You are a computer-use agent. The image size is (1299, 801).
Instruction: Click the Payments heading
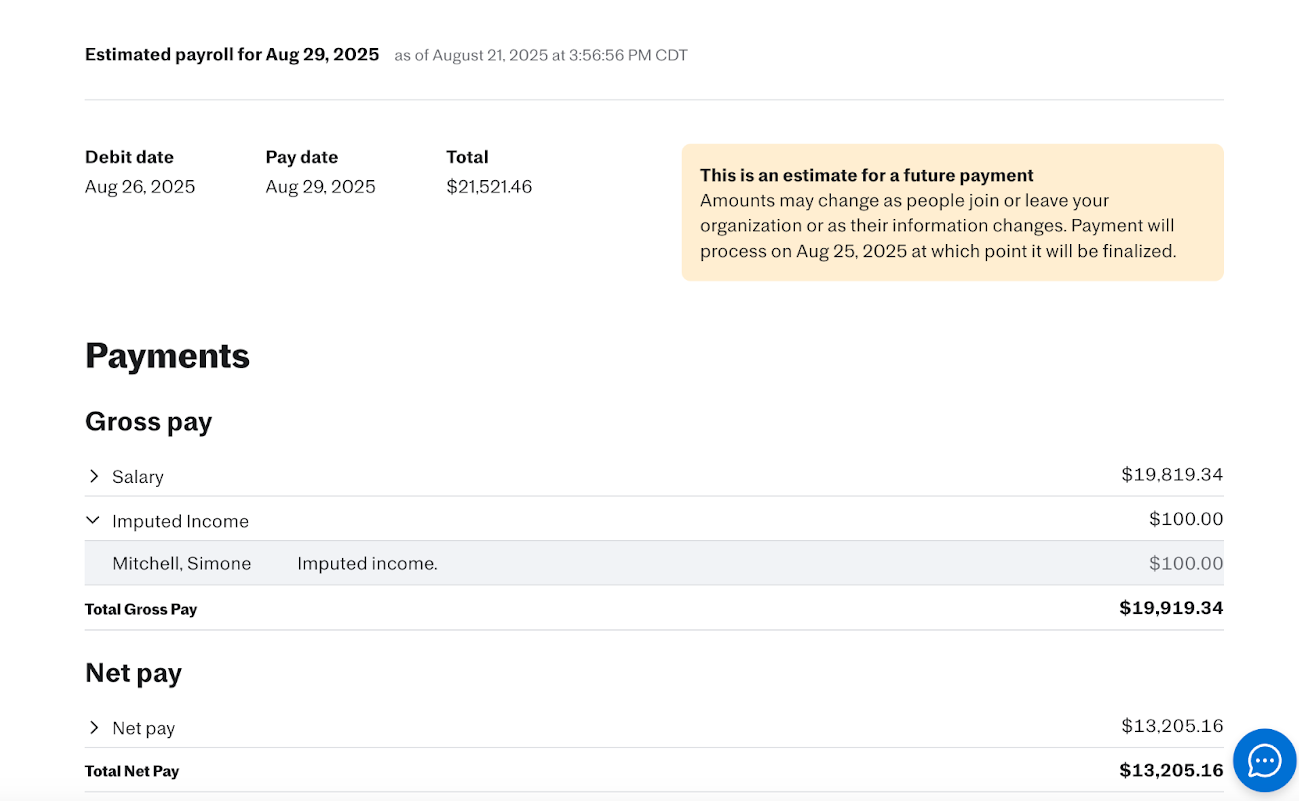coord(167,356)
